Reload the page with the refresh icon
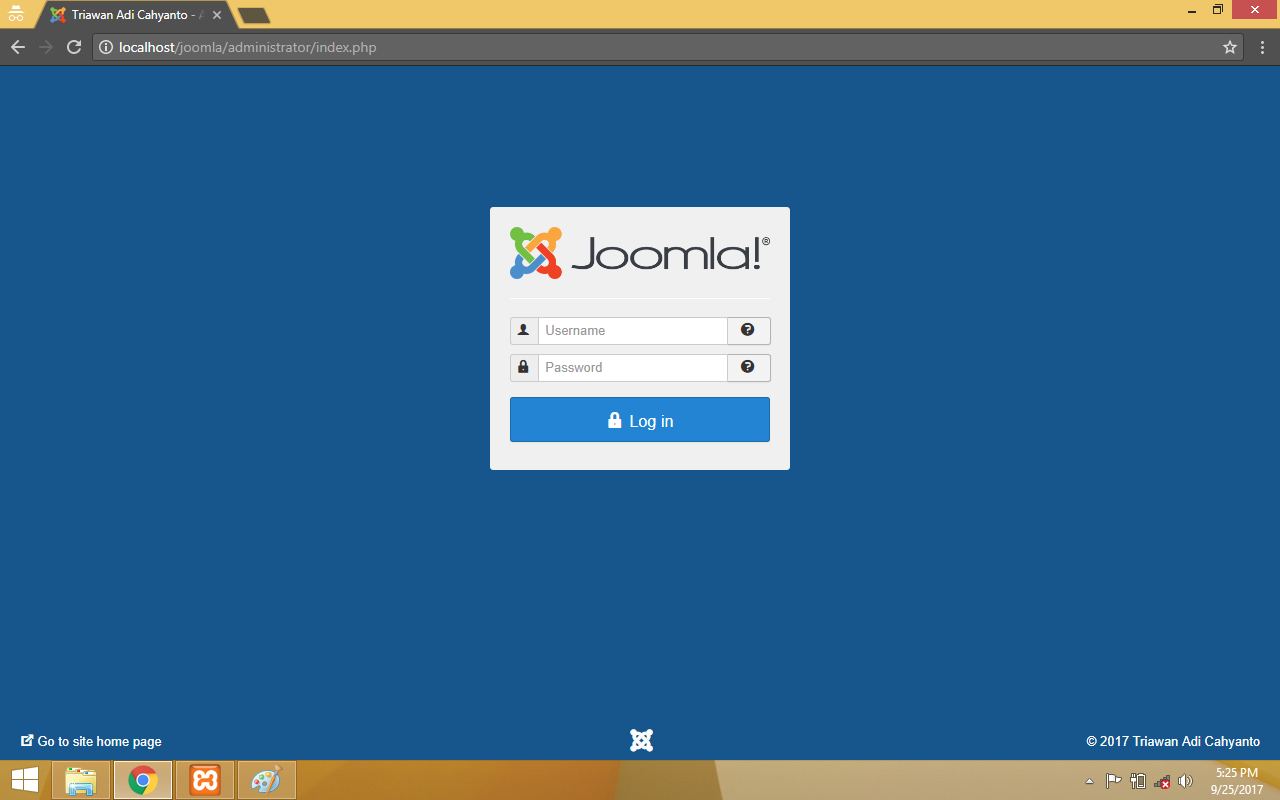This screenshot has width=1280, height=800. (74, 47)
